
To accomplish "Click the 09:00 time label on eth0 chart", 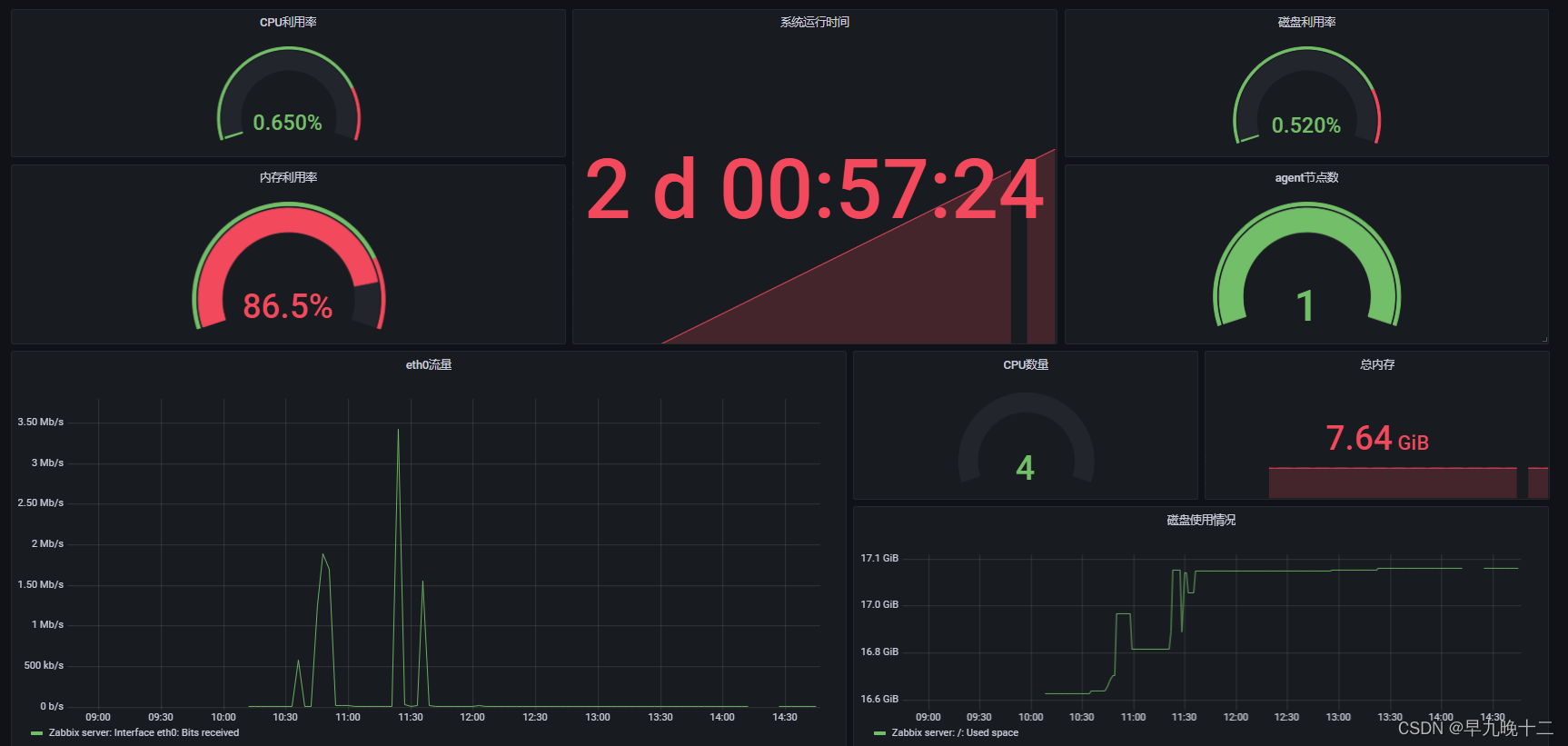I will [x=98, y=717].
